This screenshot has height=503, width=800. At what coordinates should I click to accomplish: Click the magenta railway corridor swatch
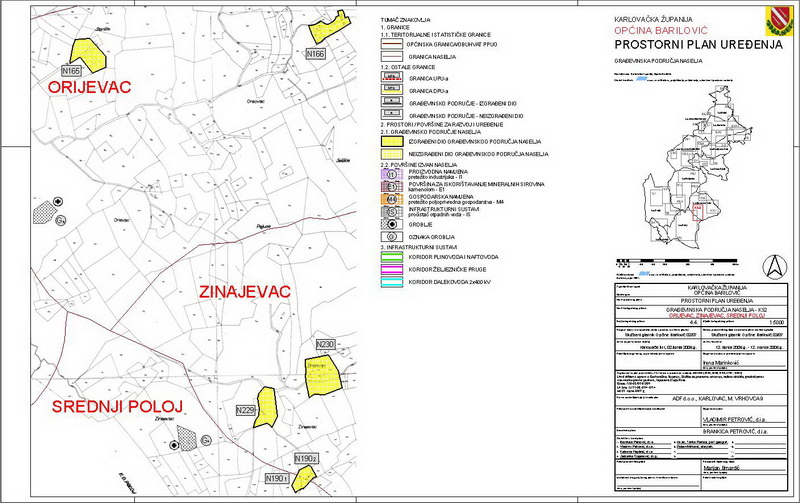point(391,269)
